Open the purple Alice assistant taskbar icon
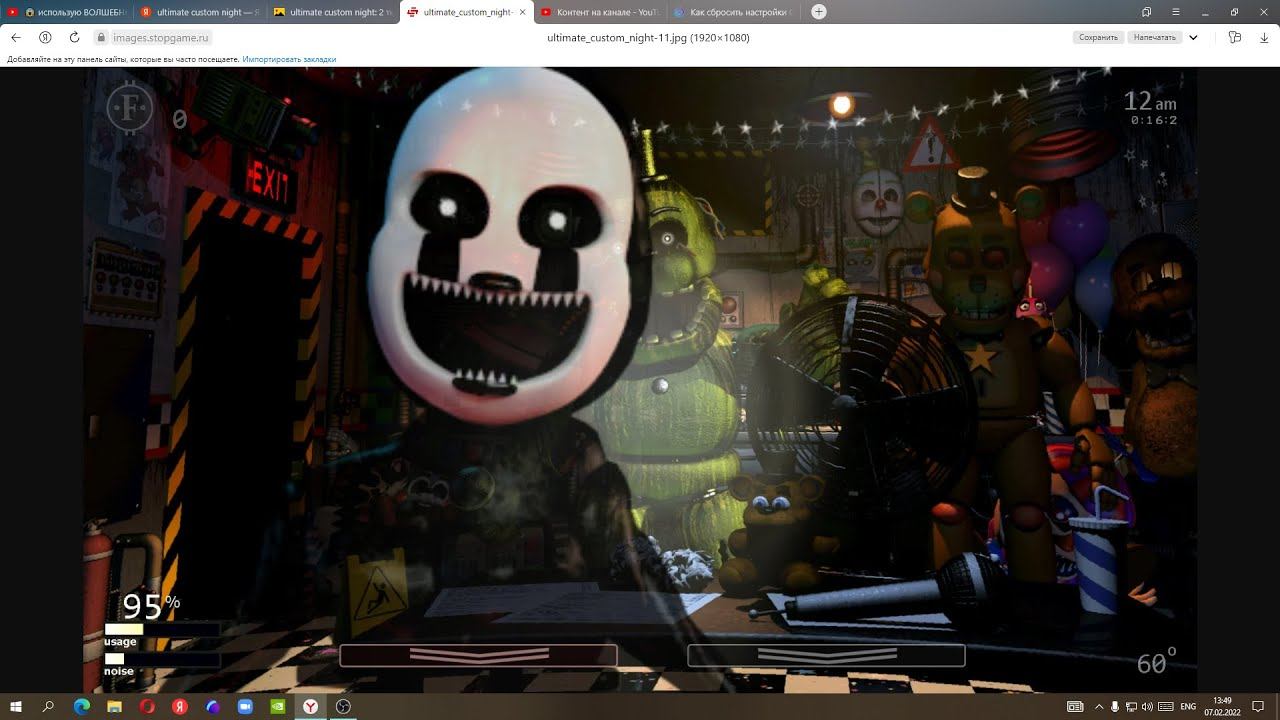The image size is (1280, 720). point(213,706)
